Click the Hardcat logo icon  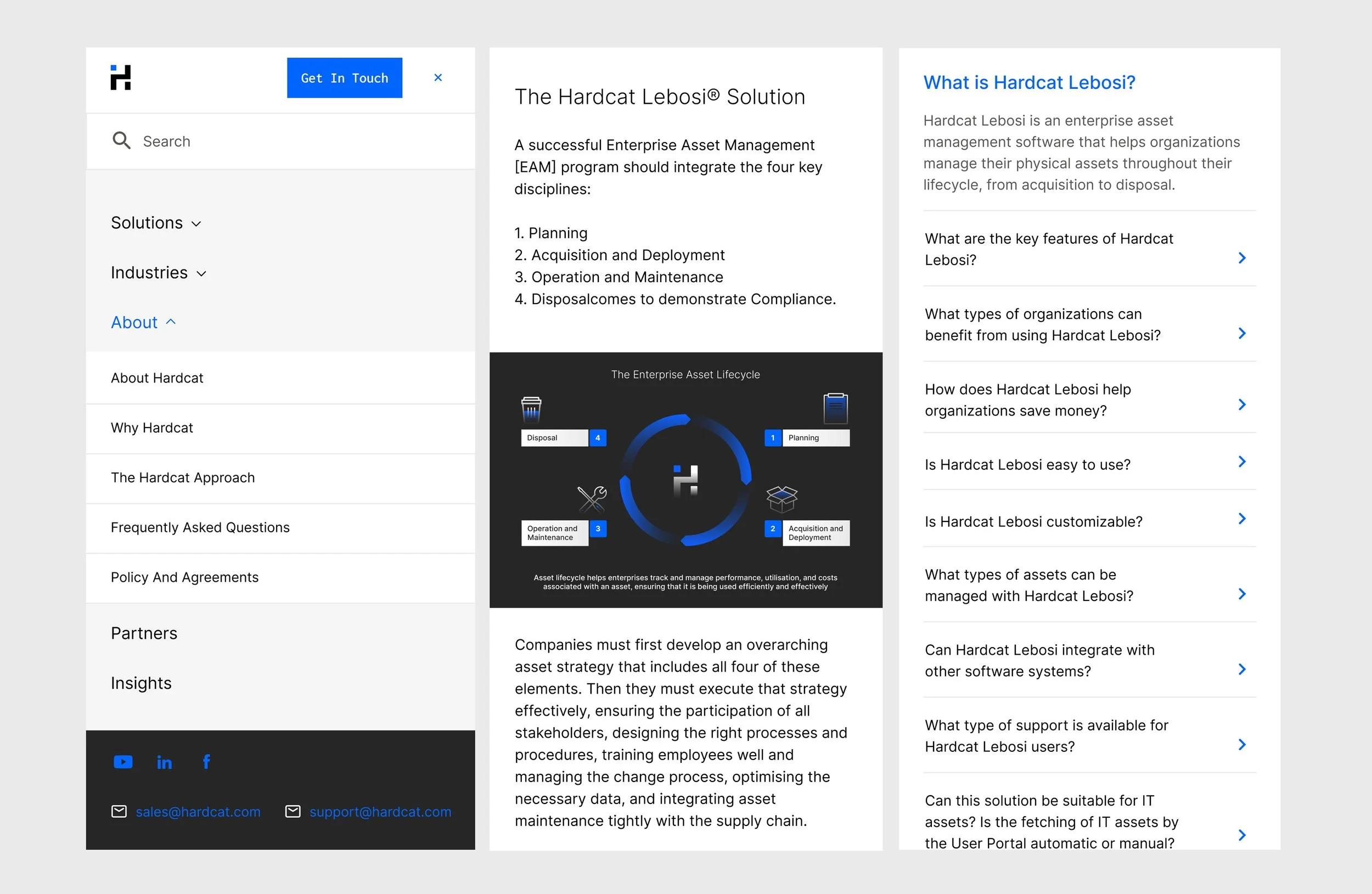(121, 77)
